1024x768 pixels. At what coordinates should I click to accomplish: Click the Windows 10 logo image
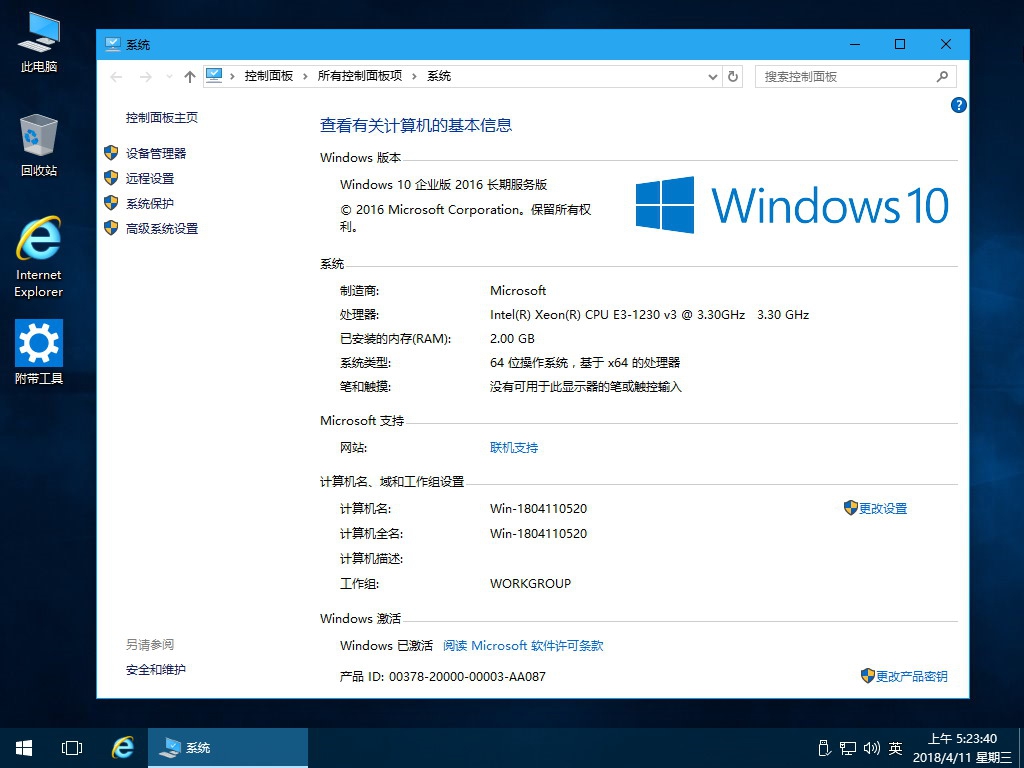[792, 205]
